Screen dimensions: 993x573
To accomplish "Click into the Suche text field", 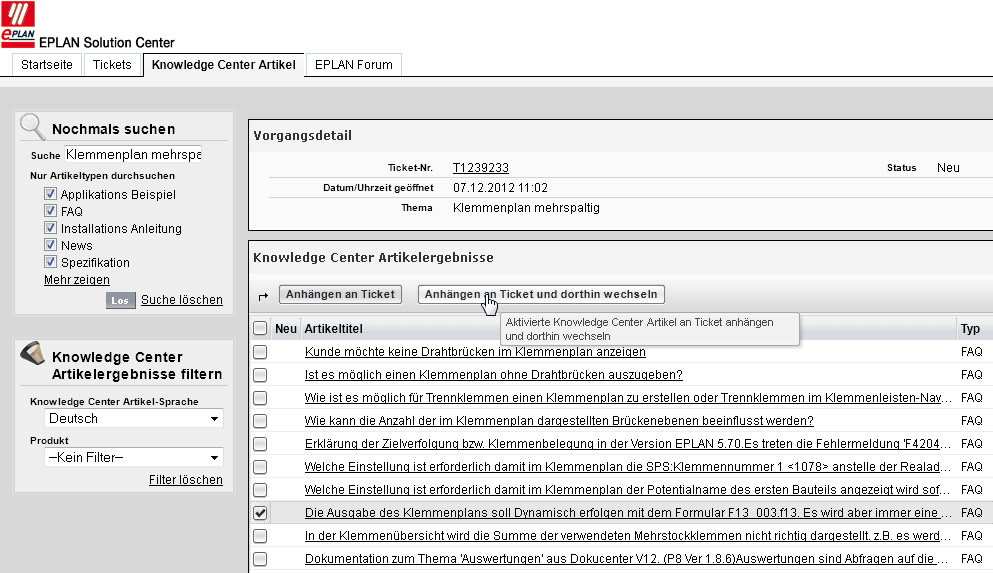I will coord(133,155).
